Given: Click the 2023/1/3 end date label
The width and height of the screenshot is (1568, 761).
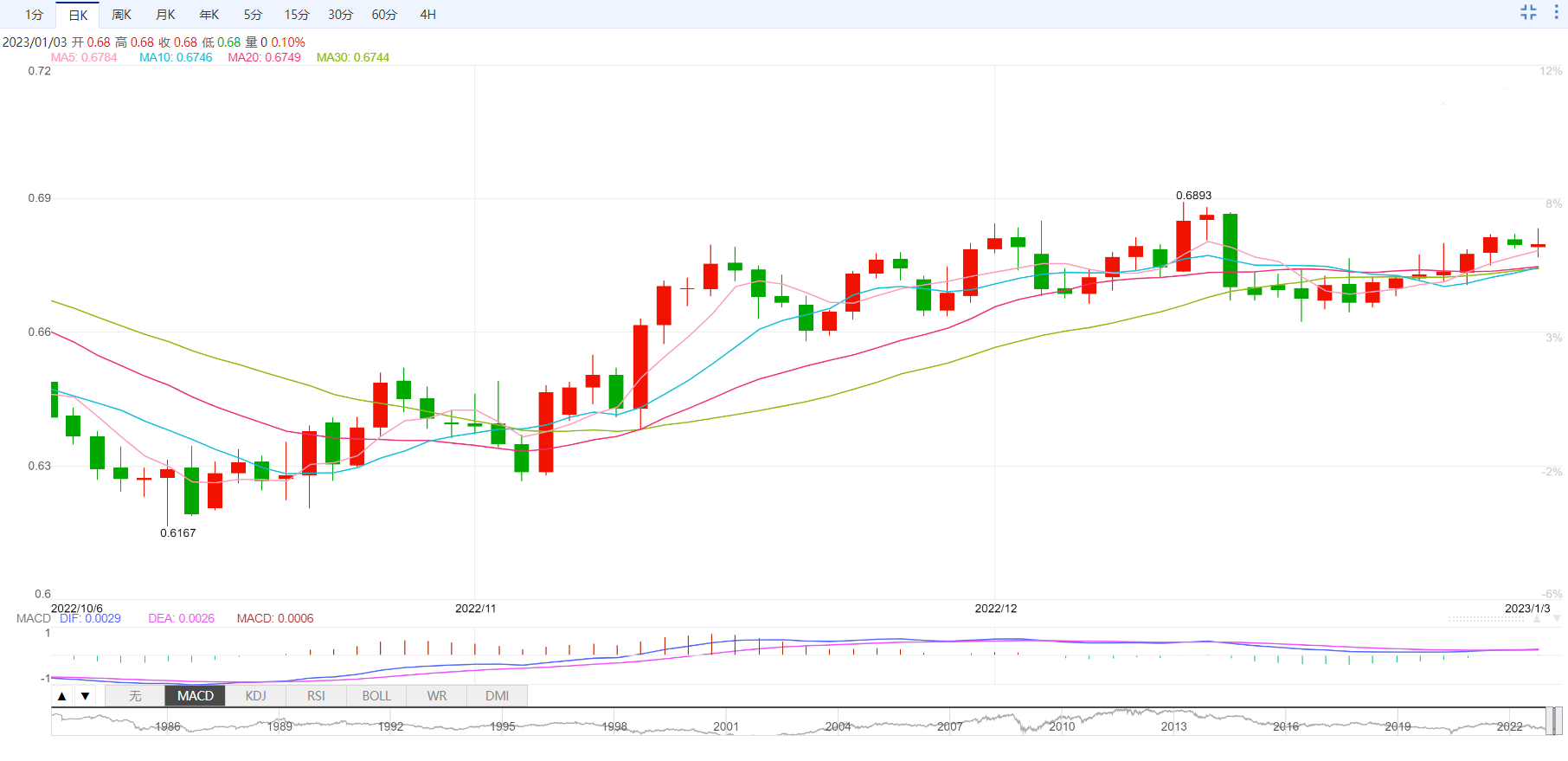Looking at the screenshot, I should [x=1527, y=609].
